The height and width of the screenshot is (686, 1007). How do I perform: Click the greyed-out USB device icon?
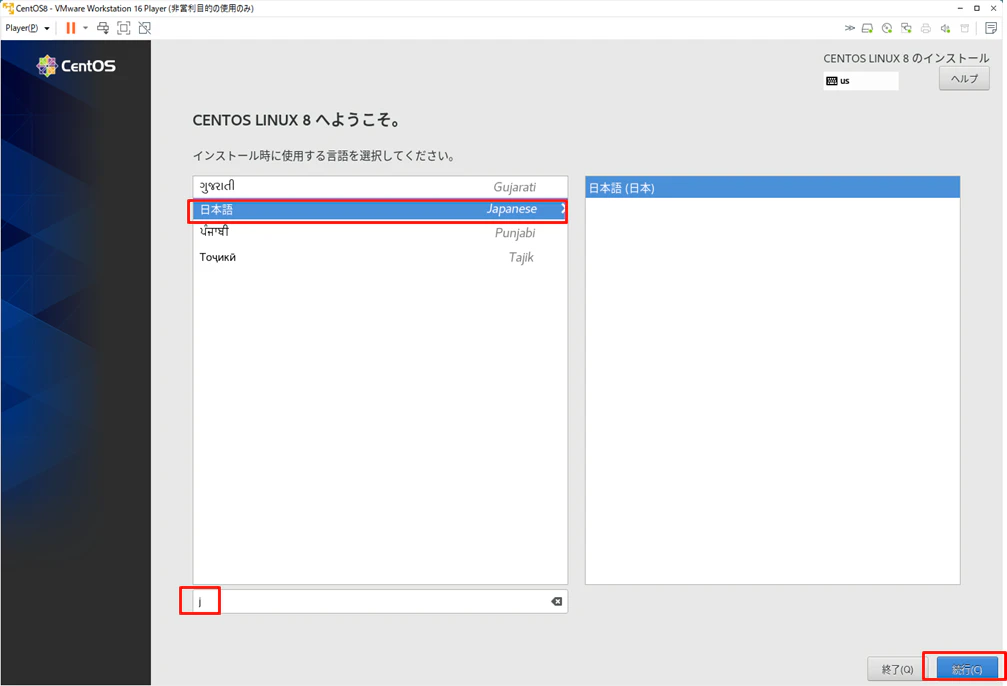tap(965, 28)
